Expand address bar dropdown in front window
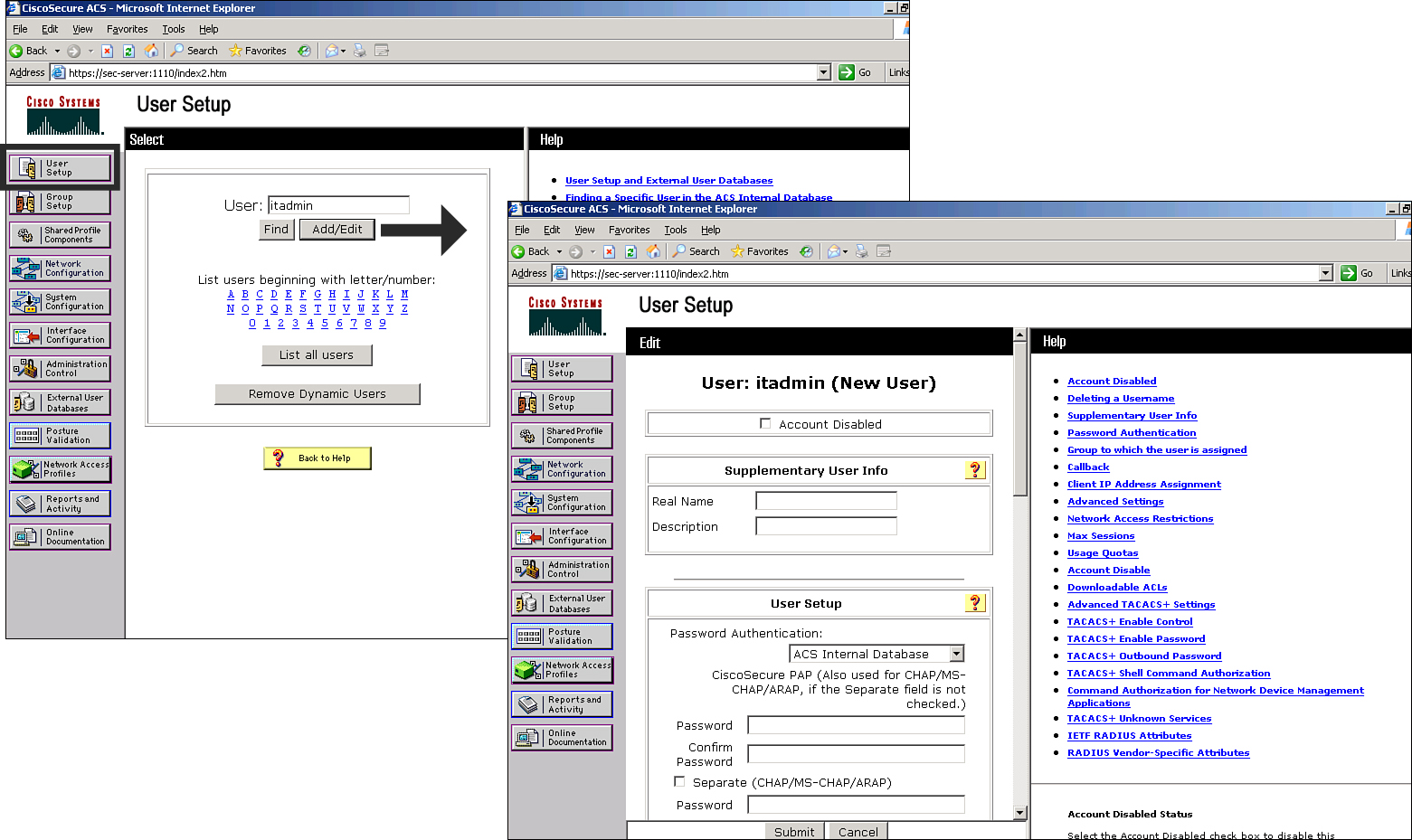The width and height of the screenshot is (1412, 840). (1326, 273)
